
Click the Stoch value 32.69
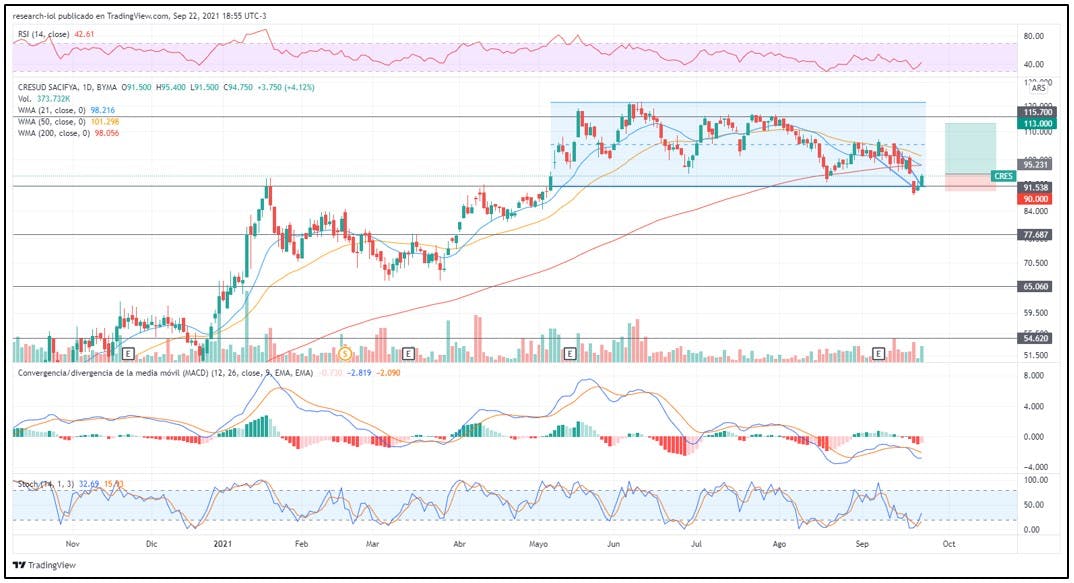(x=89, y=484)
